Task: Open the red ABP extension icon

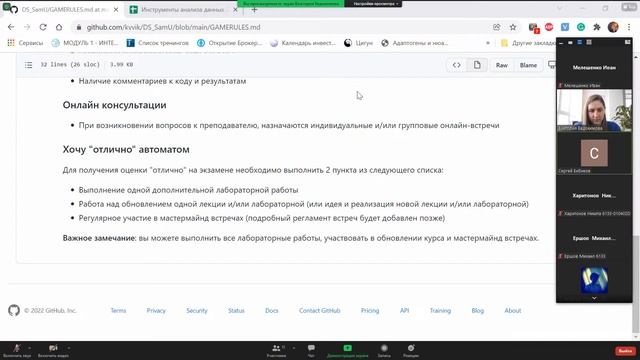Action: pos(549,27)
